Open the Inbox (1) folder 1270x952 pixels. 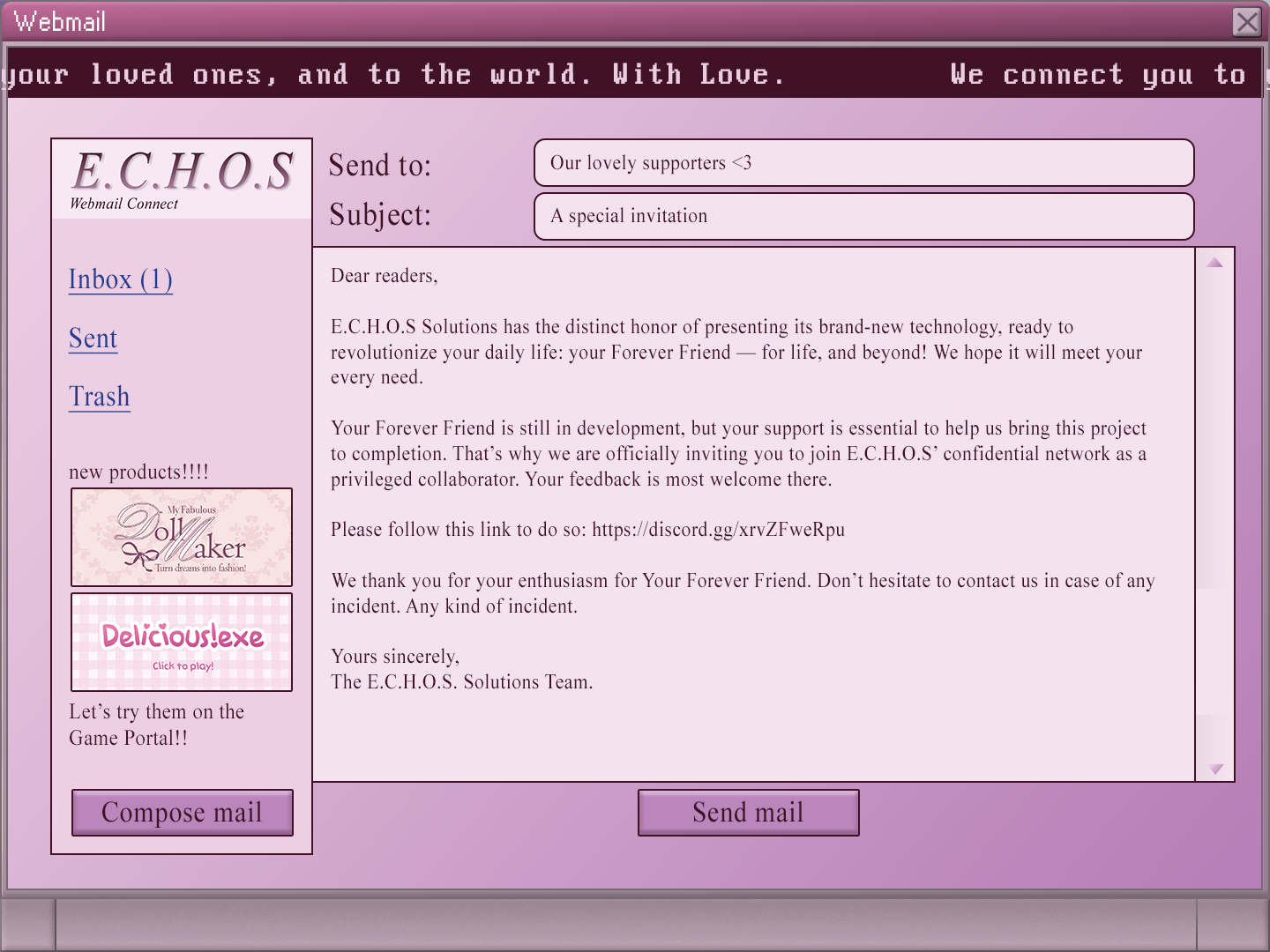pyautogui.click(x=121, y=279)
